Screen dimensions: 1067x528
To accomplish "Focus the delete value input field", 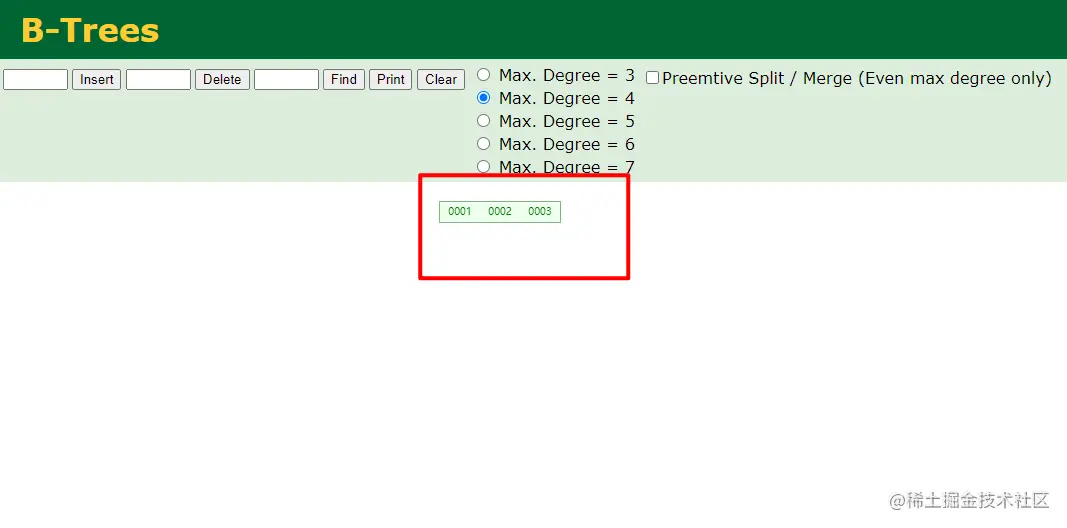I will [x=159, y=80].
